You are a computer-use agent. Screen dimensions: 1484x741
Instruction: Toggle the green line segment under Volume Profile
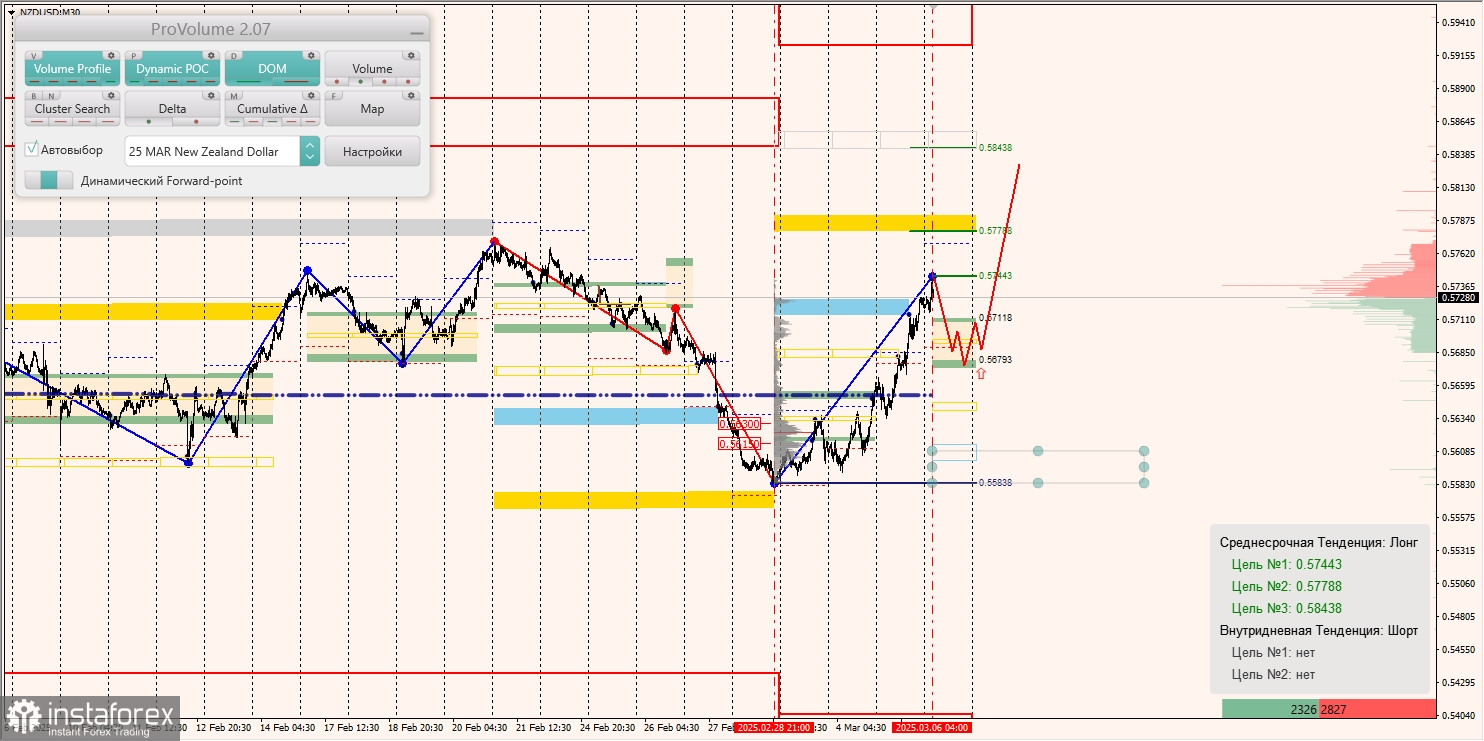[110, 82]
